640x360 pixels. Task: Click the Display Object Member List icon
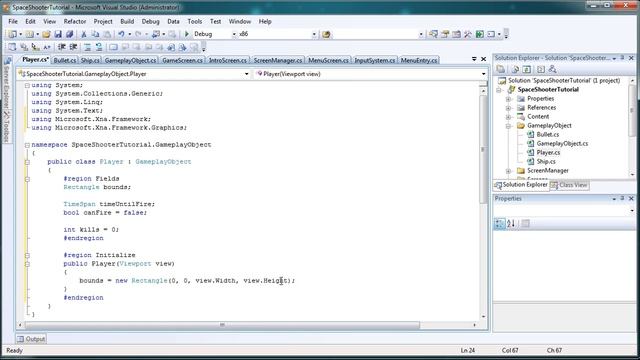tap(12, 47)
